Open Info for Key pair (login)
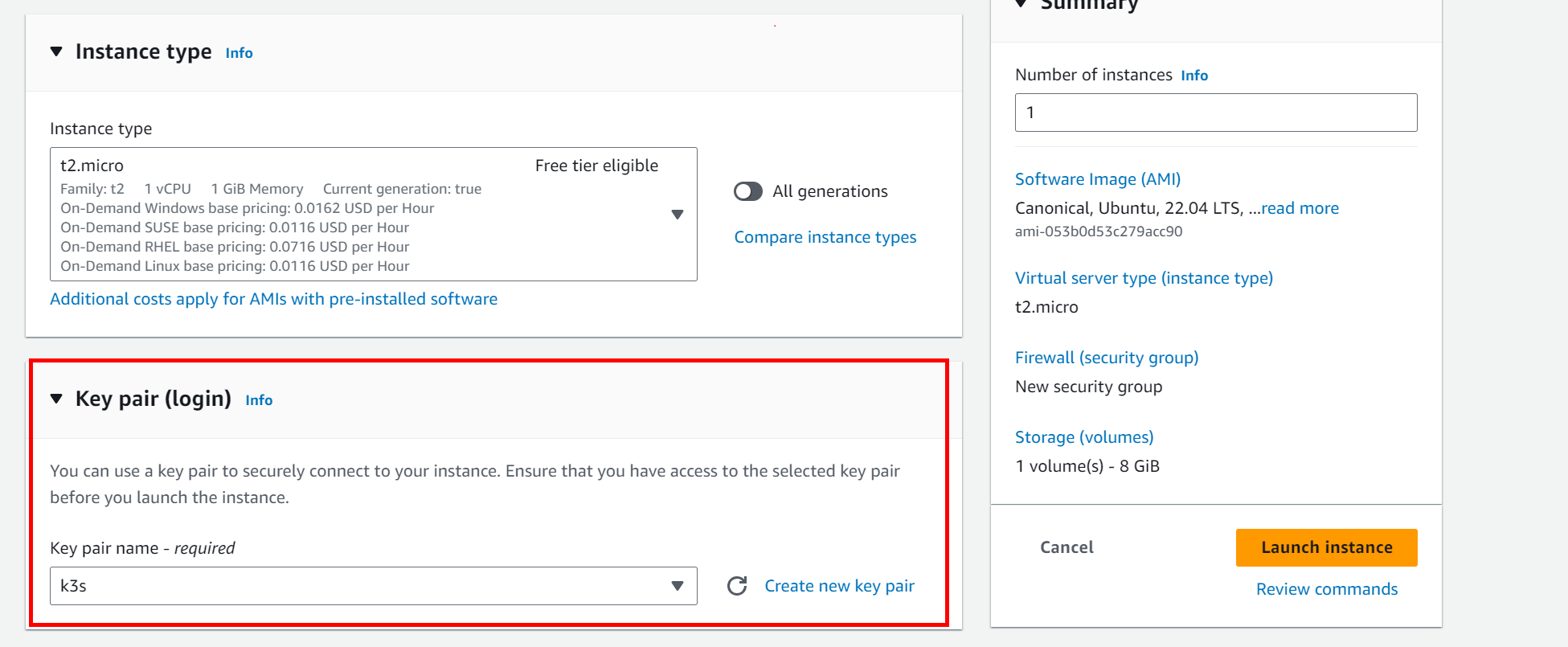The height and width of the screenshot is (647, 1568). (x=259, y=400)
